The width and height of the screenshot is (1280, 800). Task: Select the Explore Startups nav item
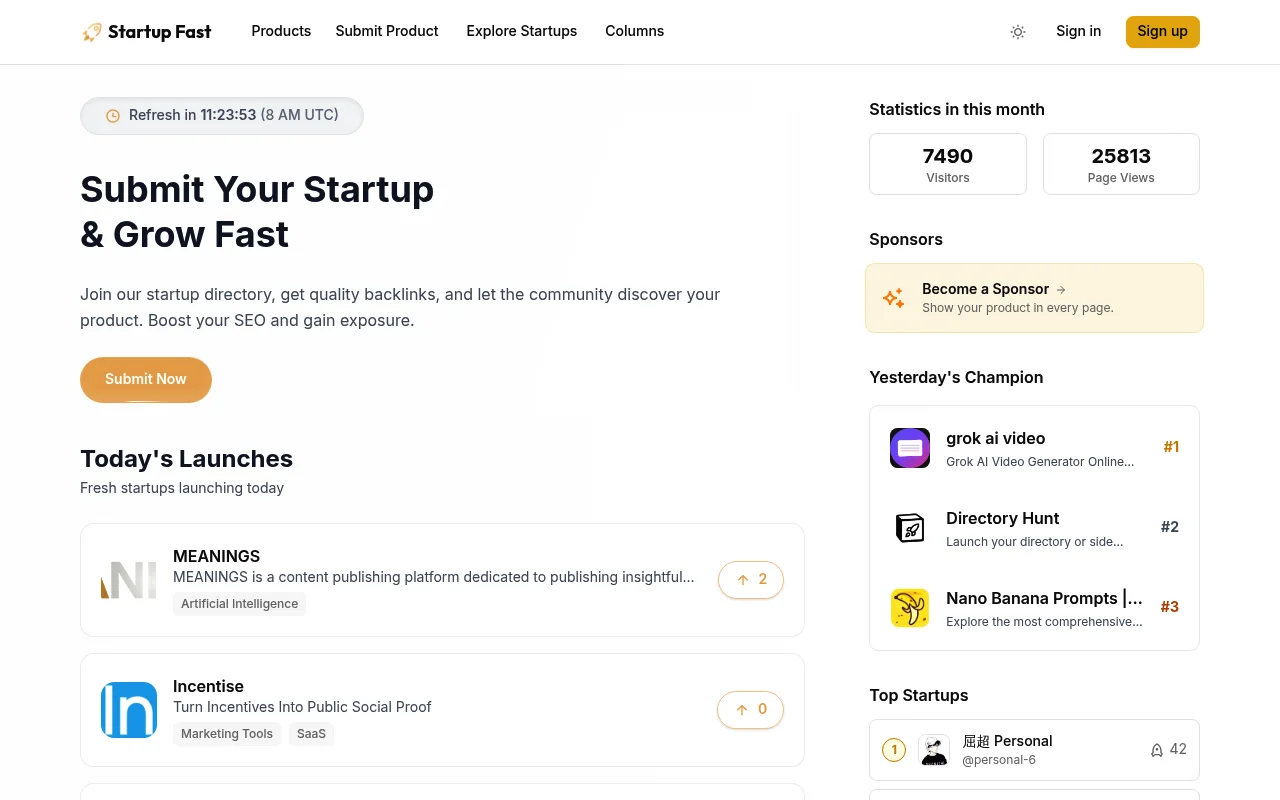point(521,31)
